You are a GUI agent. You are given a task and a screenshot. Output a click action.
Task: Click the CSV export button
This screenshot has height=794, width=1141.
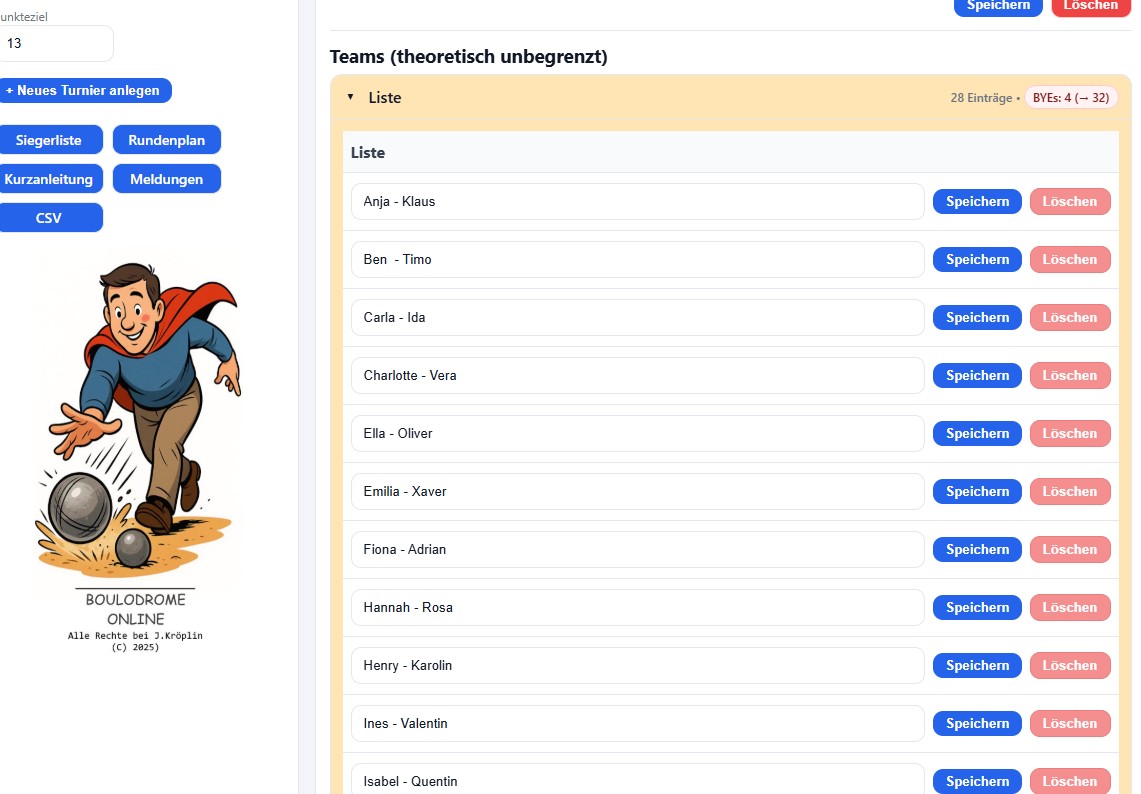(48, 217)
